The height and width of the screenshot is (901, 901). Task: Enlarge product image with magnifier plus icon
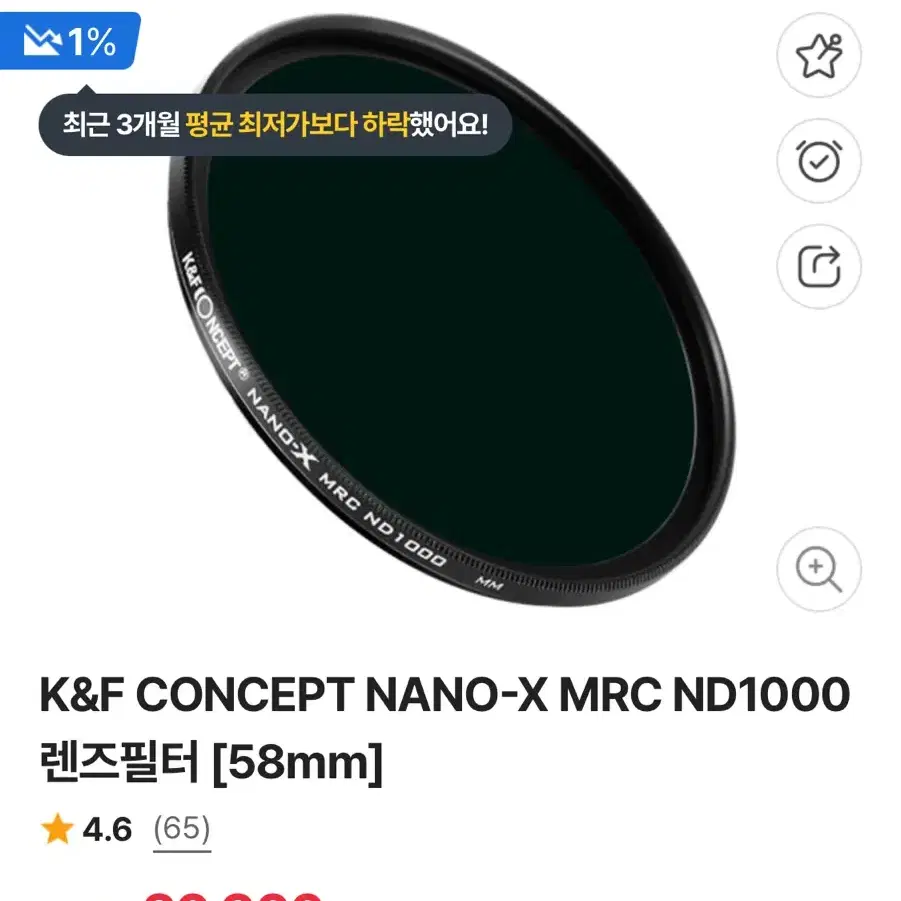point(819,568)
